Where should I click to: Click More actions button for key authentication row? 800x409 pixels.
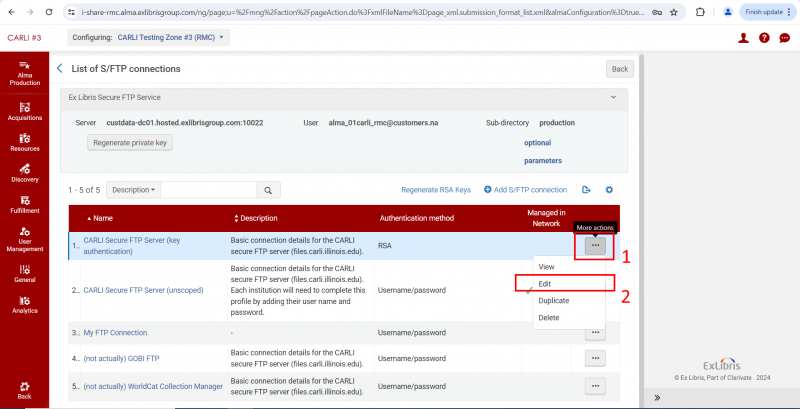point(595,245)
